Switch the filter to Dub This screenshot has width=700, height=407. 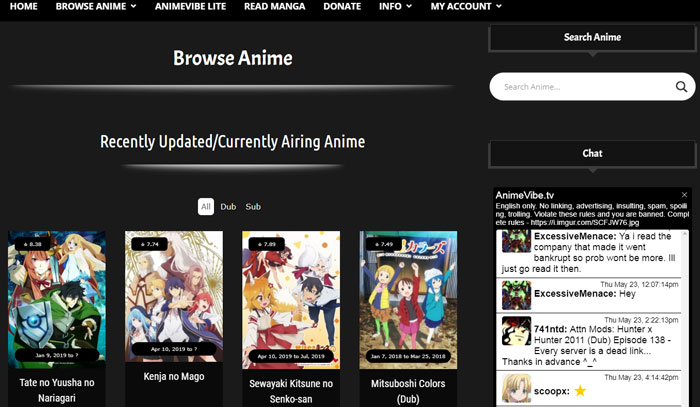pyautogui.click(x=229, y=207)
